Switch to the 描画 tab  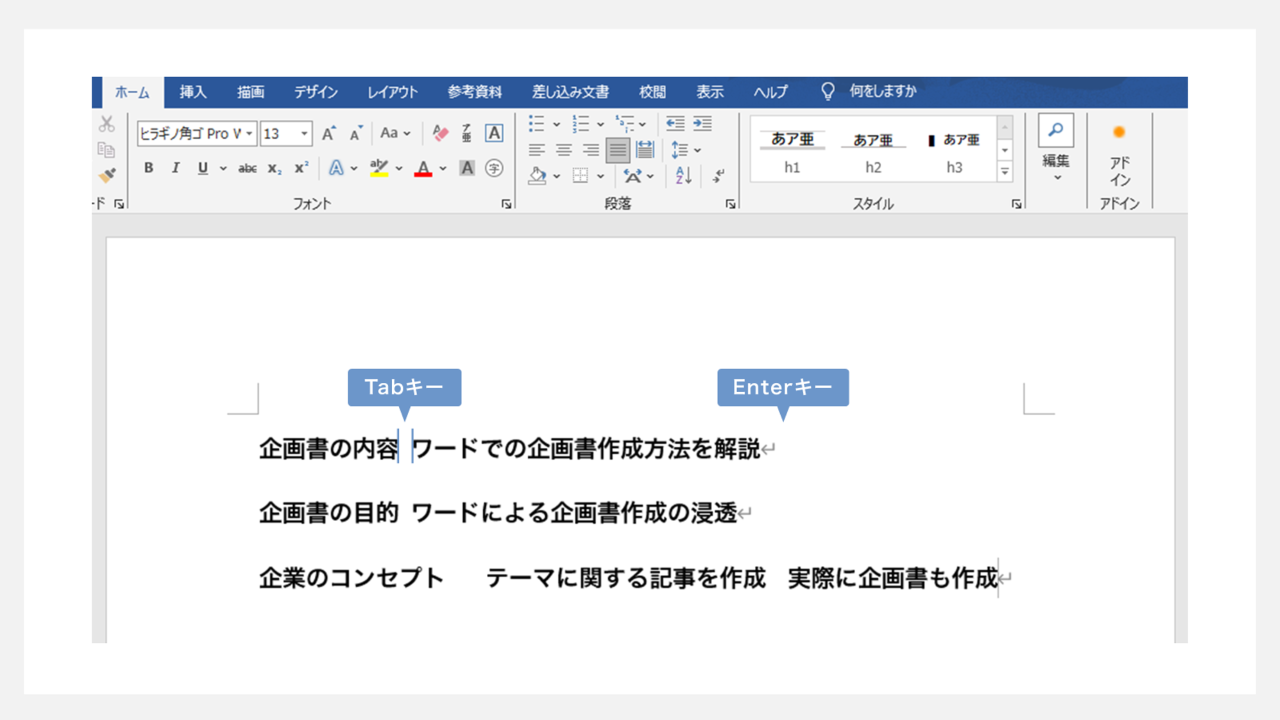pos(251,92)
